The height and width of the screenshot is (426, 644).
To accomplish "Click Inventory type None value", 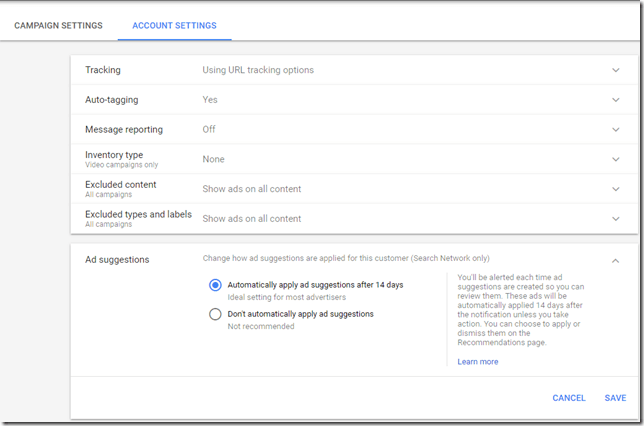I will pyautogui.click(x=213, y=159).
